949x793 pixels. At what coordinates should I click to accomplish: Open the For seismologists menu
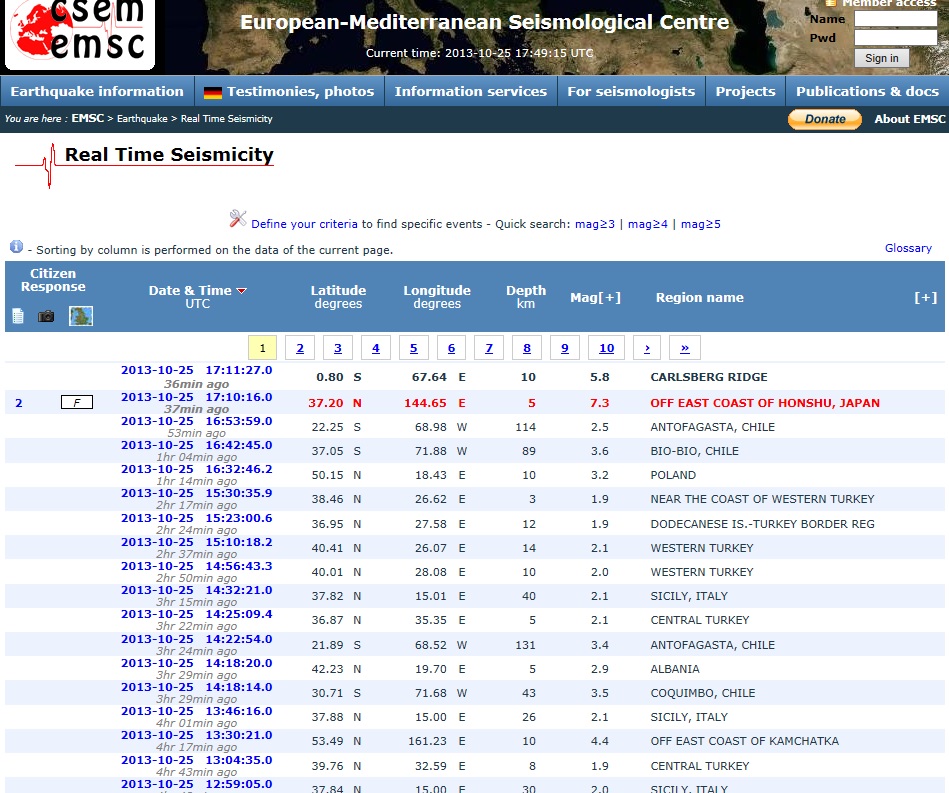point(631,91)
